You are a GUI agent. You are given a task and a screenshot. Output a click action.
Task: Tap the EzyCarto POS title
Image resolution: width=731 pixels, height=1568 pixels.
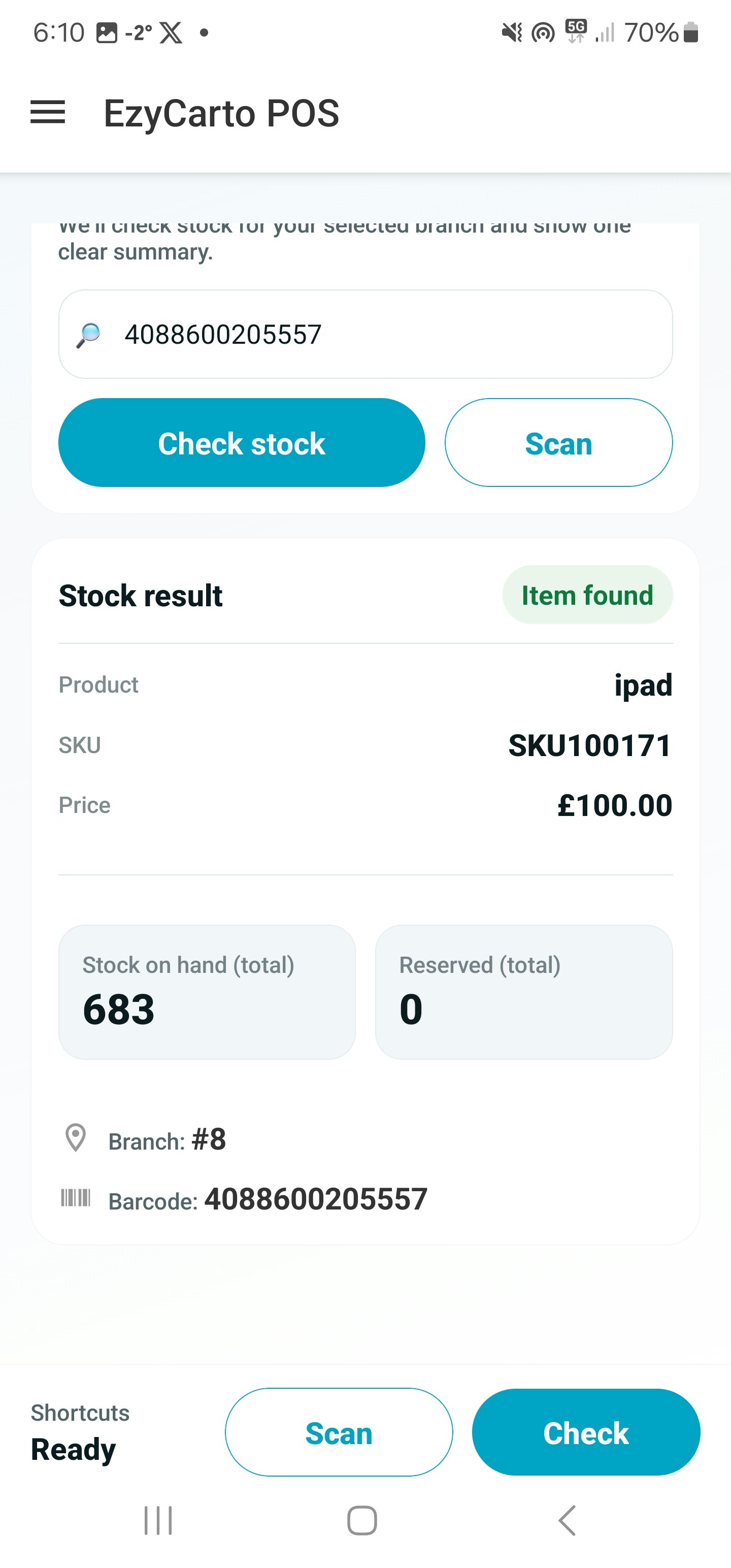[221, 113]
